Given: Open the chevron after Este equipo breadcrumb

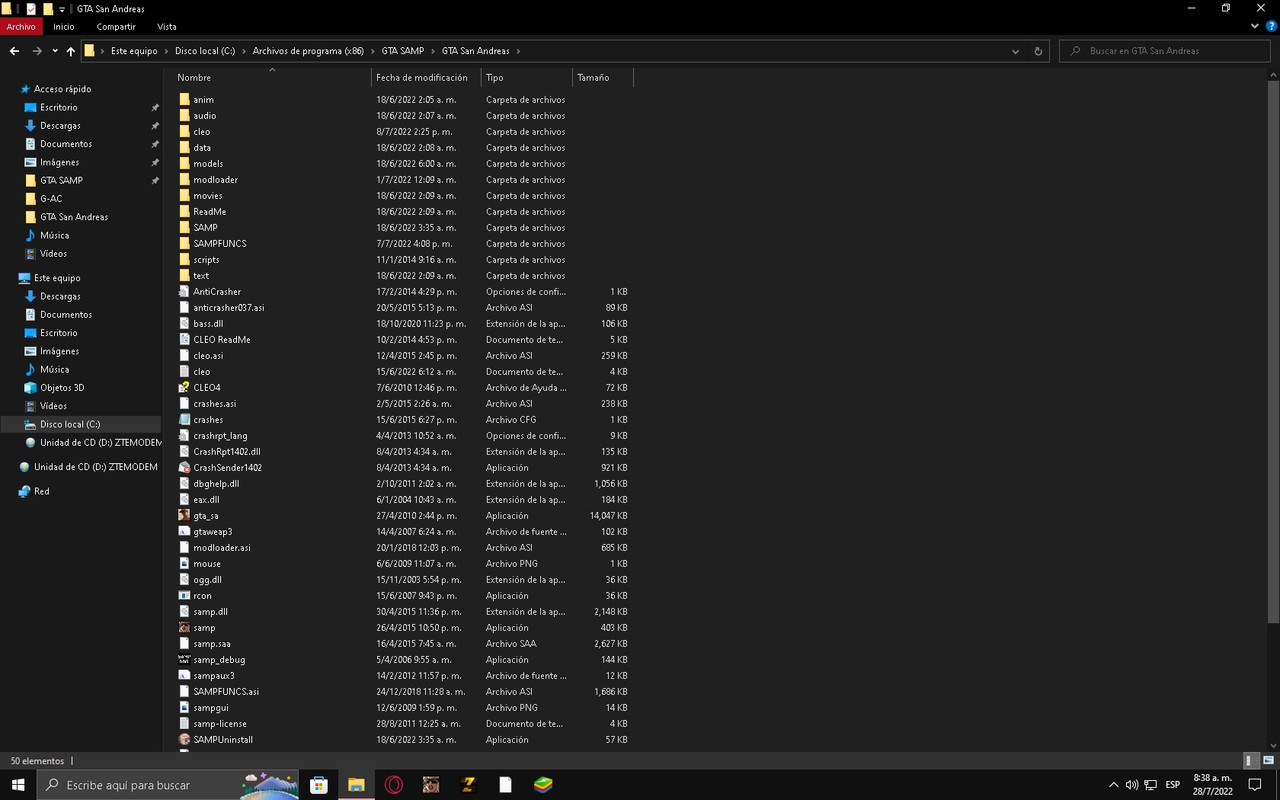Looking at the screenshot, I should click(166, 51).
